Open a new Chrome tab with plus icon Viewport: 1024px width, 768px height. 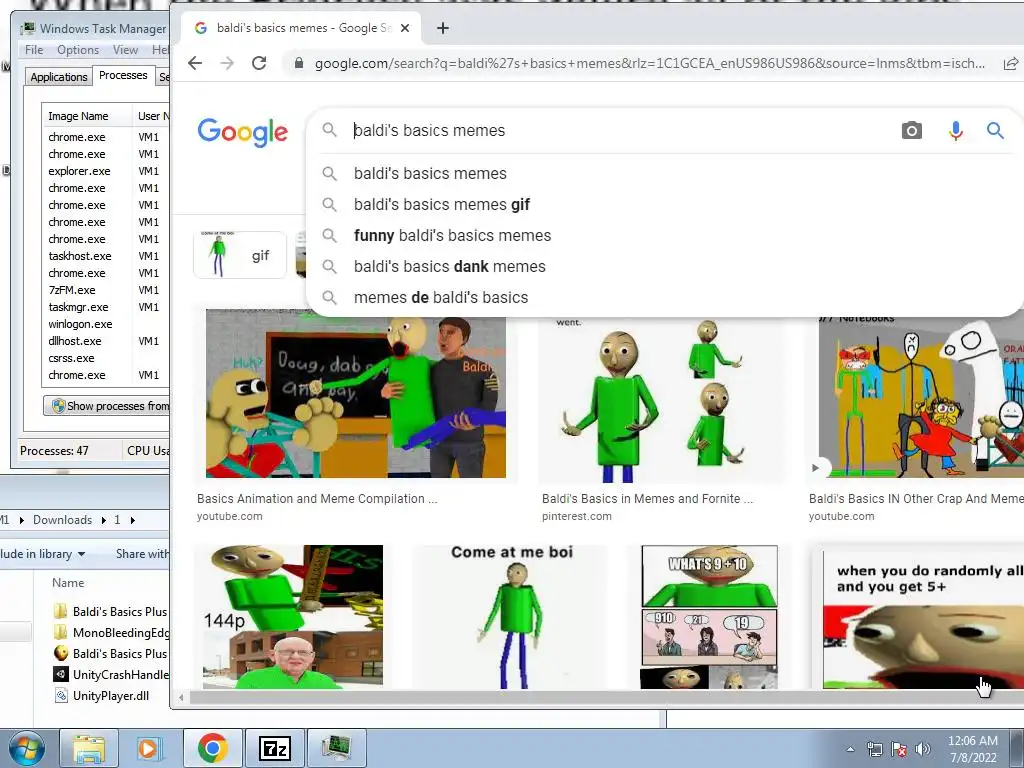tap(443, 28)
